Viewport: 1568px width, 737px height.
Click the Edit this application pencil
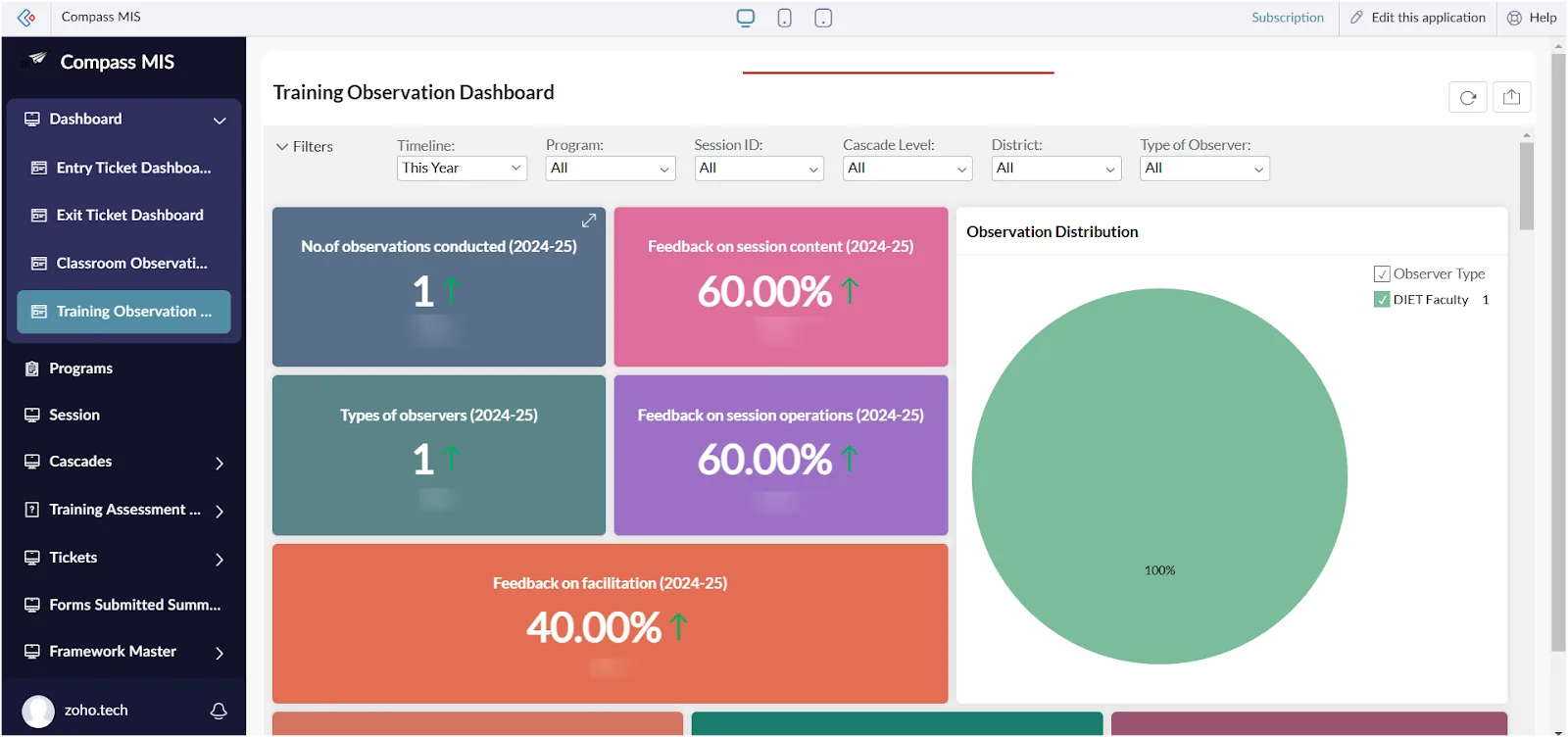pyautogui.click(x=1356, y=18)
